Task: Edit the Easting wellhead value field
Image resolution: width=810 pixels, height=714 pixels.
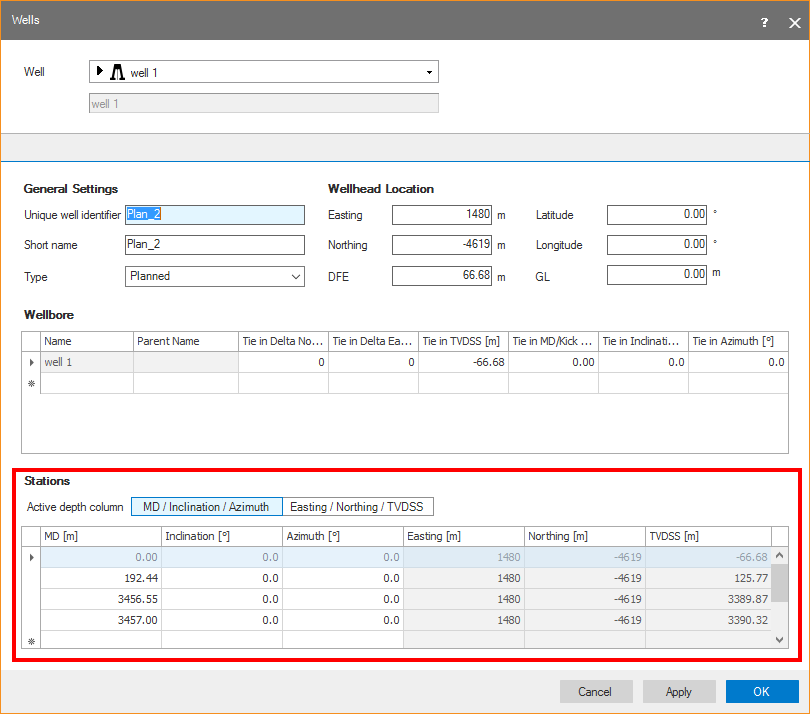Action: 441,215
